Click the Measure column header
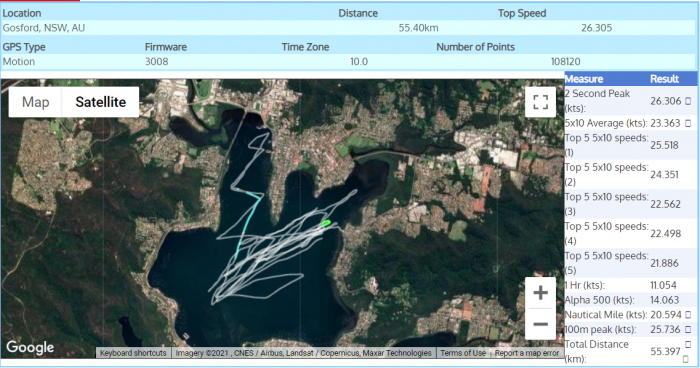This screenshot has height=368, width=700. pos(584,79)
